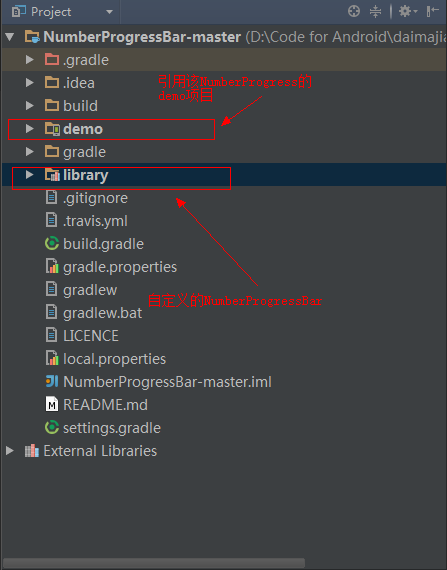Click the README.md markdown file icon

52,404
